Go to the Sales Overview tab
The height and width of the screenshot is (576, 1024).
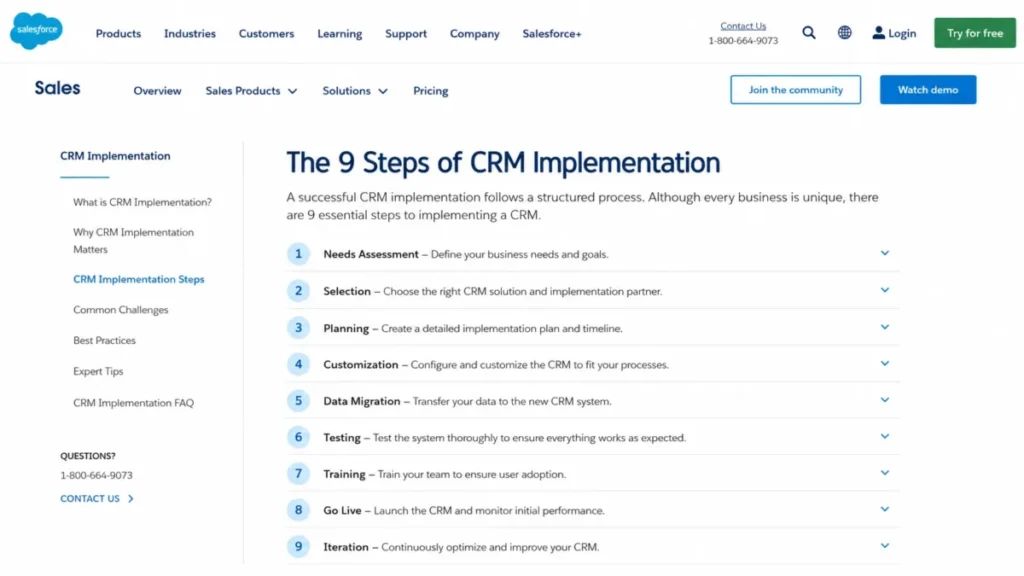[x=157, y=91]
